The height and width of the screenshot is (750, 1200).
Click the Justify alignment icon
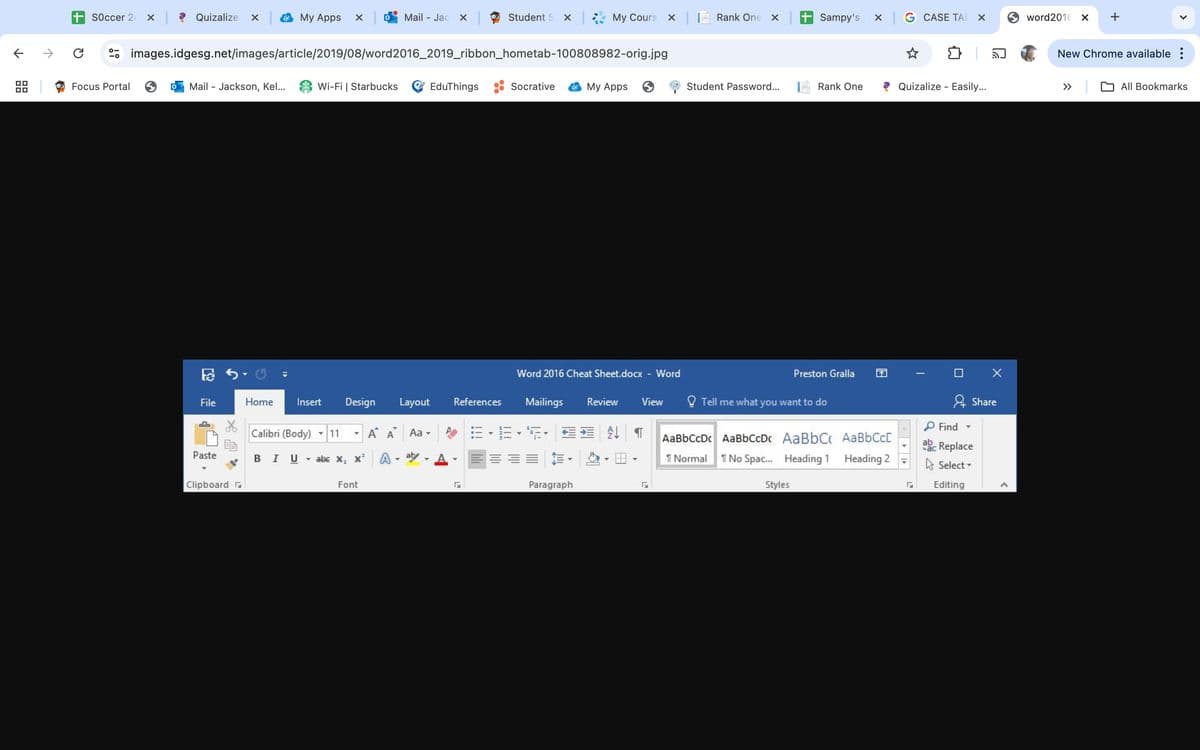pyautogui.click(x=532, y=459)
